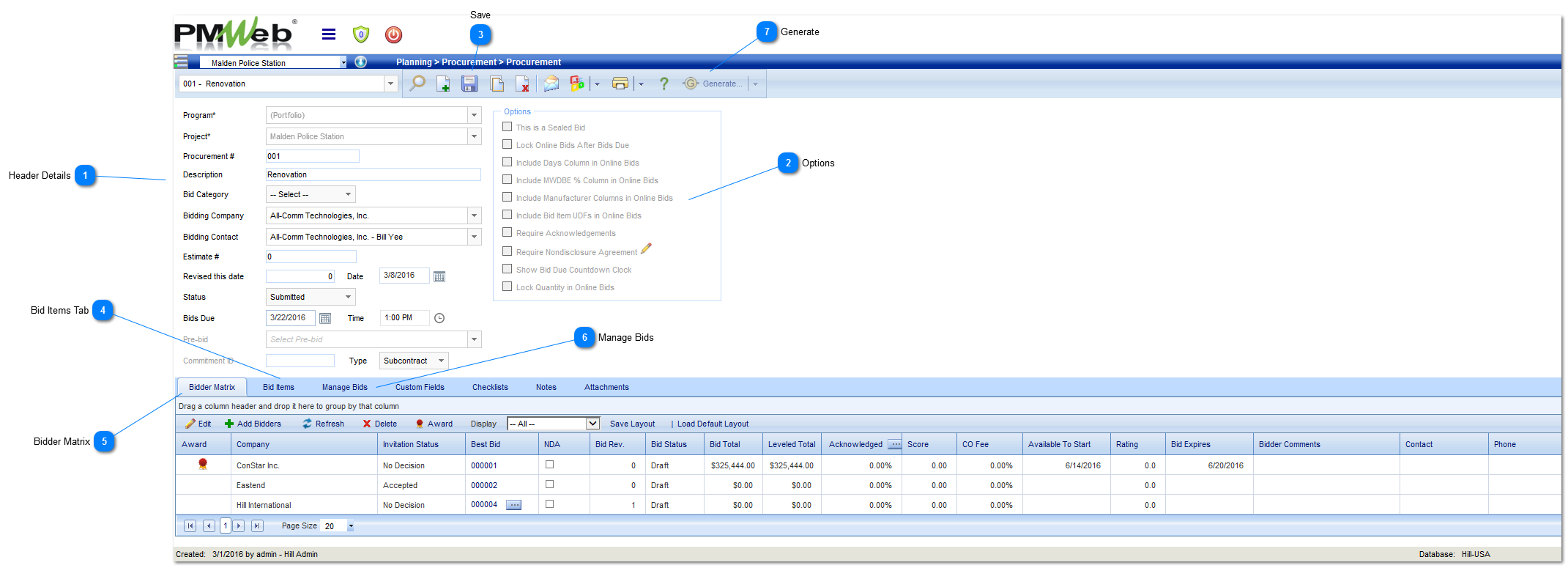This screenshot has height=568, width=1568.
Task: Open the project list icon beside Malden Police Station
Action: pos(181,62)
